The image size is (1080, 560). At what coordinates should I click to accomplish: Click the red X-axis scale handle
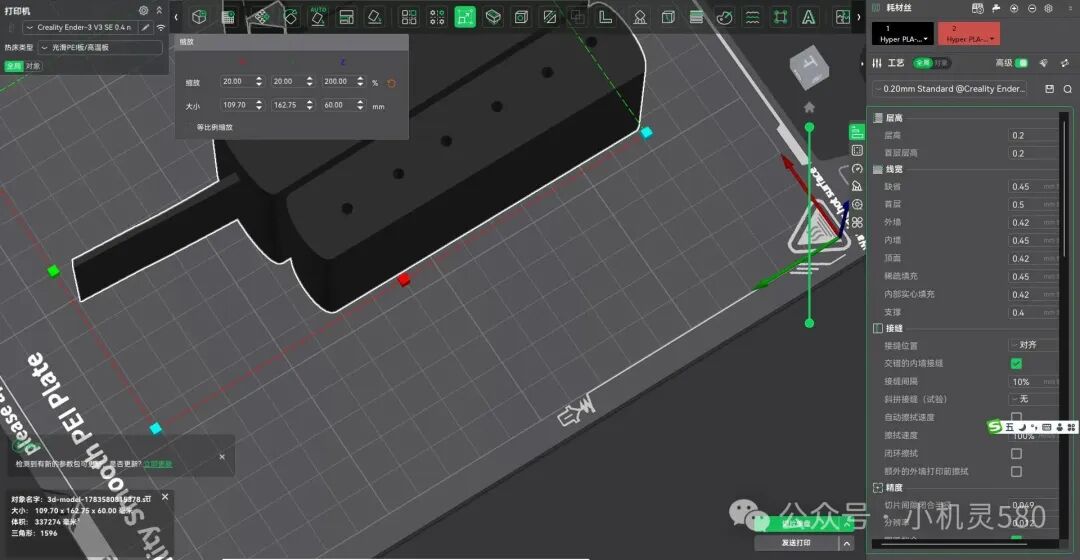tap(404, 279)
